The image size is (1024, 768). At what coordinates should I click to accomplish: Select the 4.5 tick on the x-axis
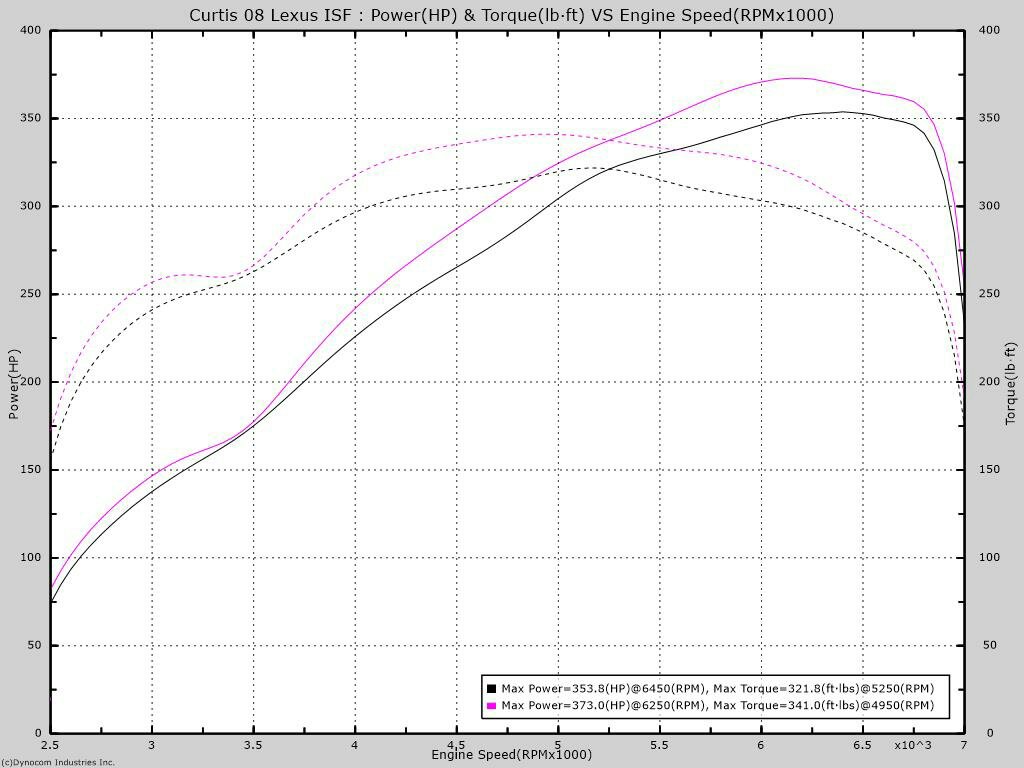click(x=456, y=745)
